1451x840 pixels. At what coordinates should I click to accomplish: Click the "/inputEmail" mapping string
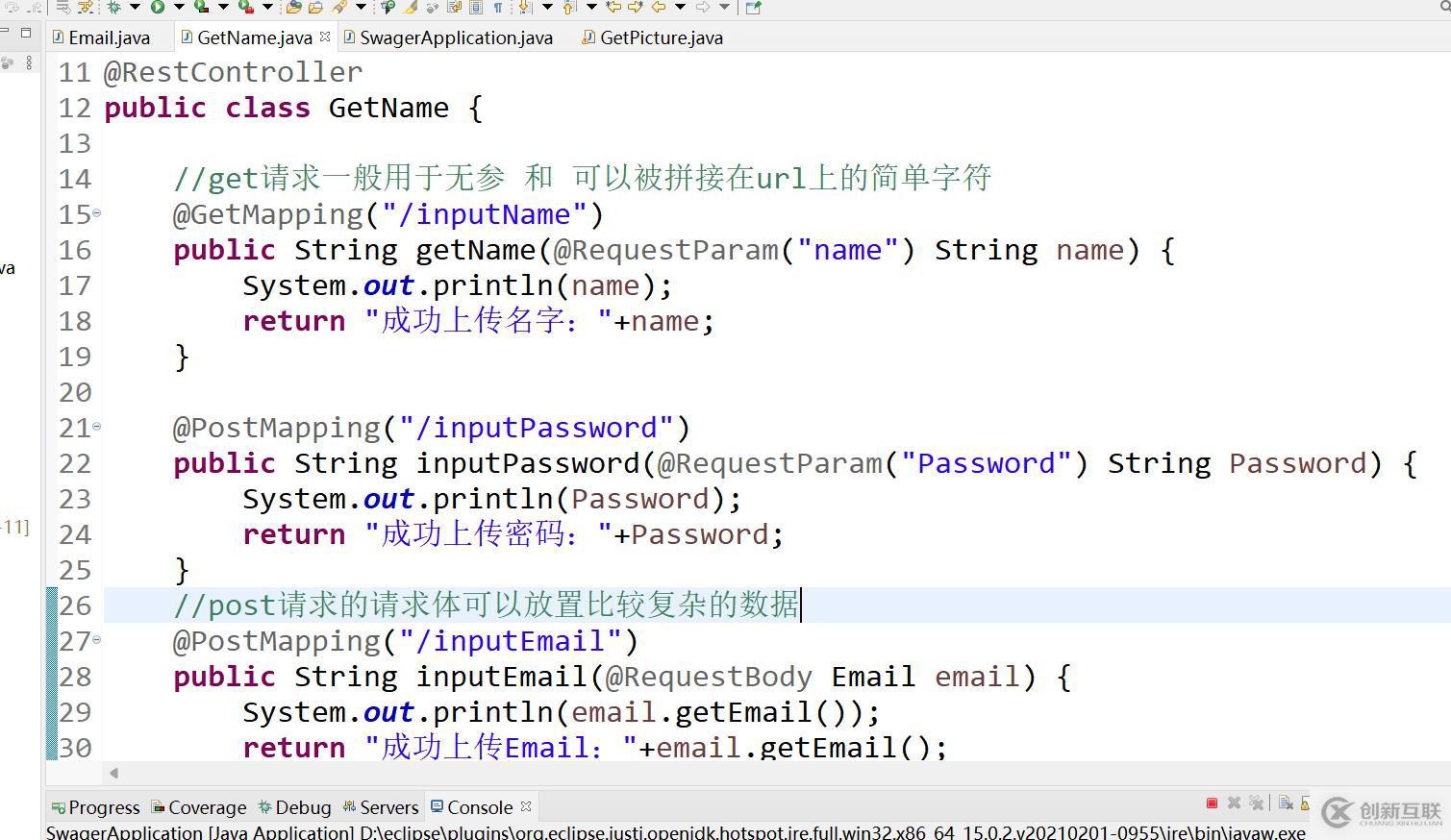coord(510,641)
